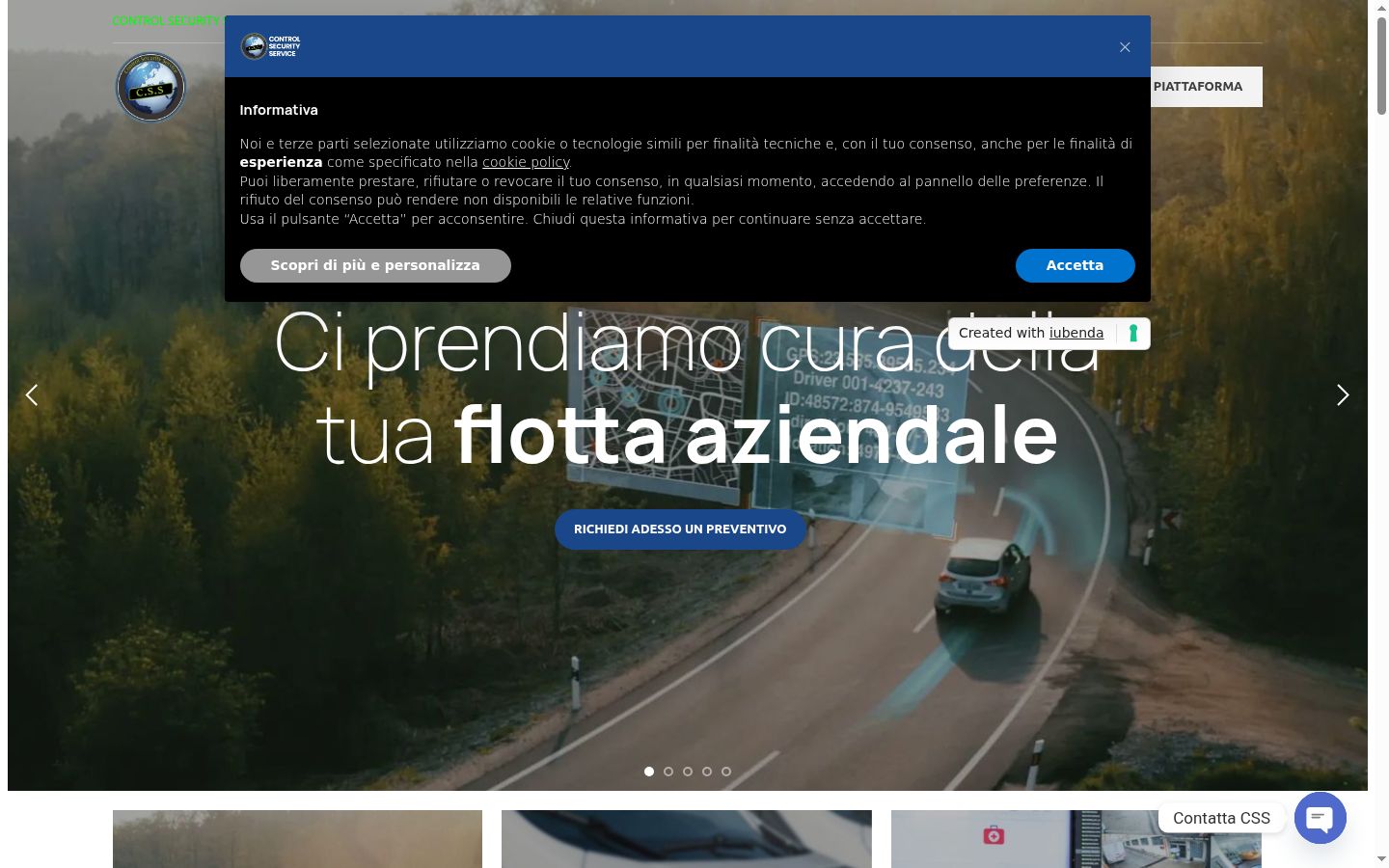The width and height of the screenshot is (1389, 868).
Task: Open the cookie policy link
Action: [x=526, y=162]
